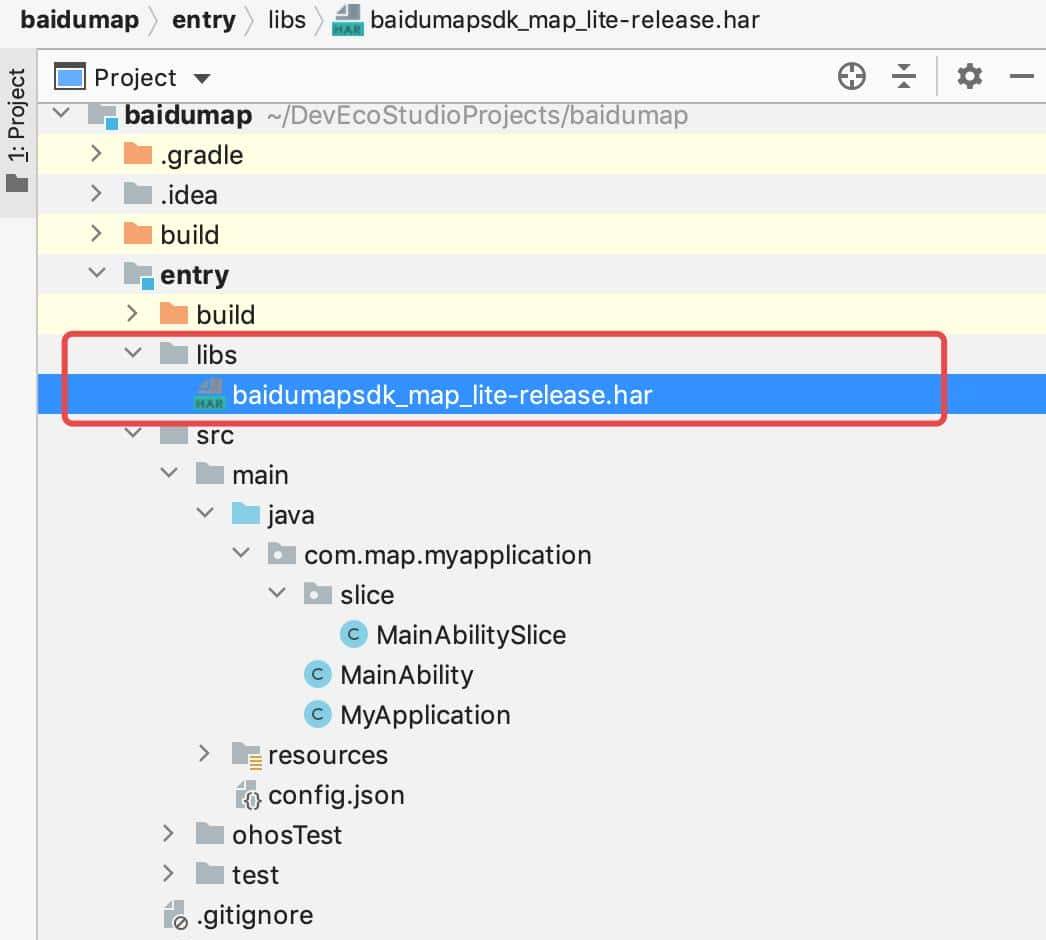The image size is (1046, 940).
Task: Select the main folder label
Action: pos(260,476)
